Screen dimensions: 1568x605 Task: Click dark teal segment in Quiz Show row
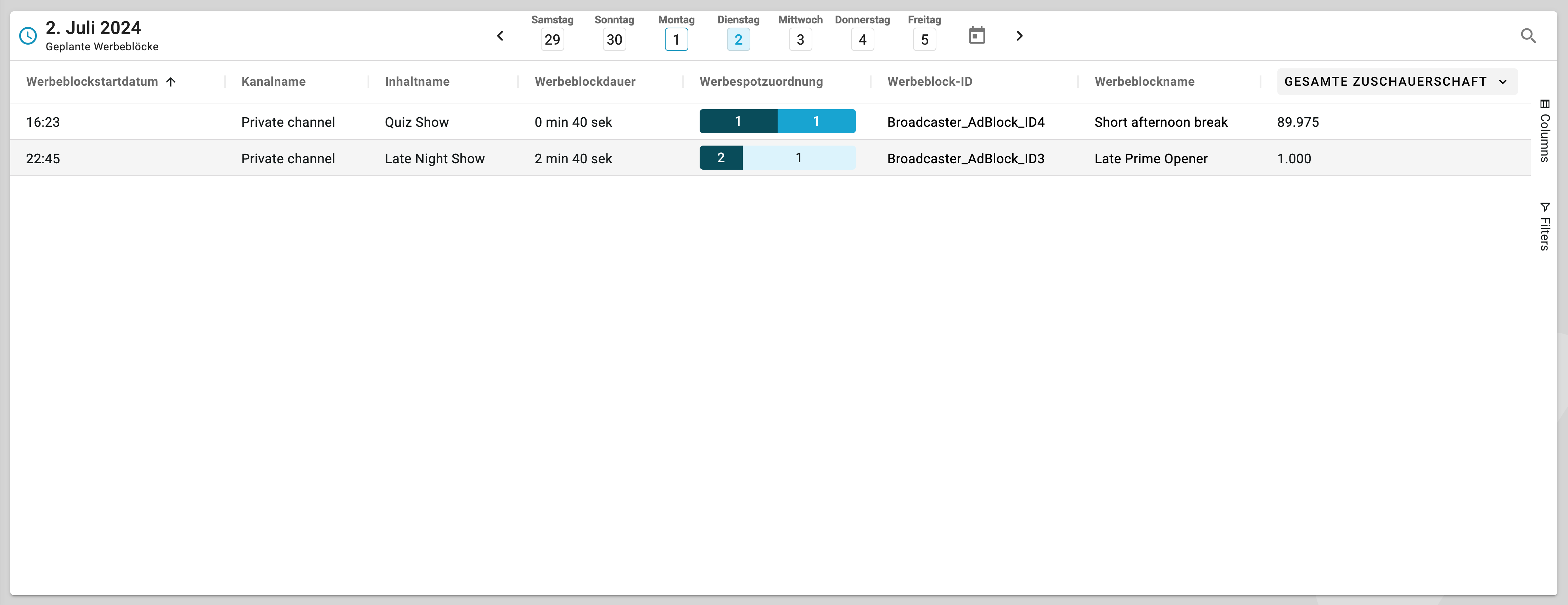click(x=738, y=121)
